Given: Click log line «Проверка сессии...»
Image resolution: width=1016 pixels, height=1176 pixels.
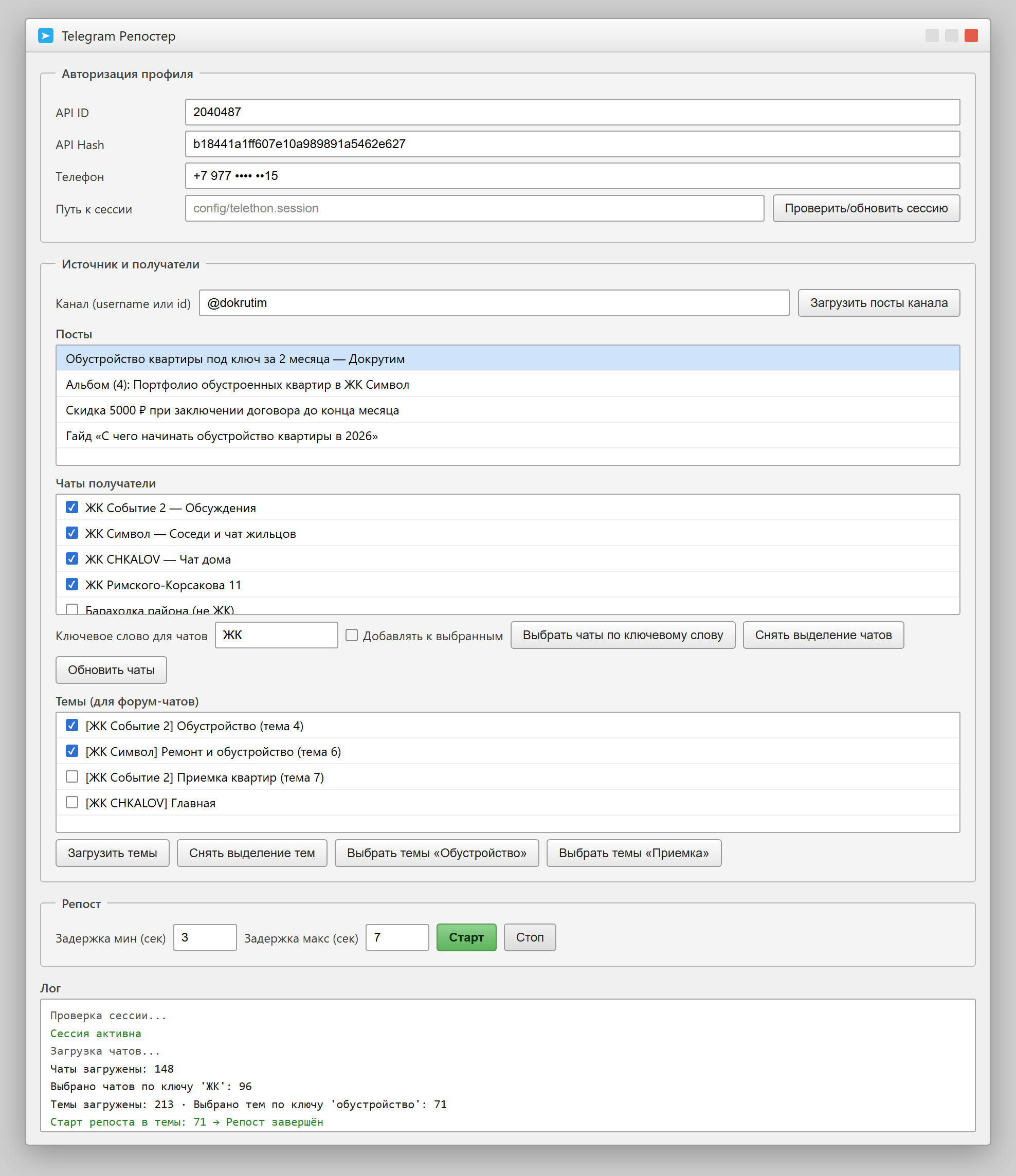Looking at the screenshot, I should point(108,1016).
